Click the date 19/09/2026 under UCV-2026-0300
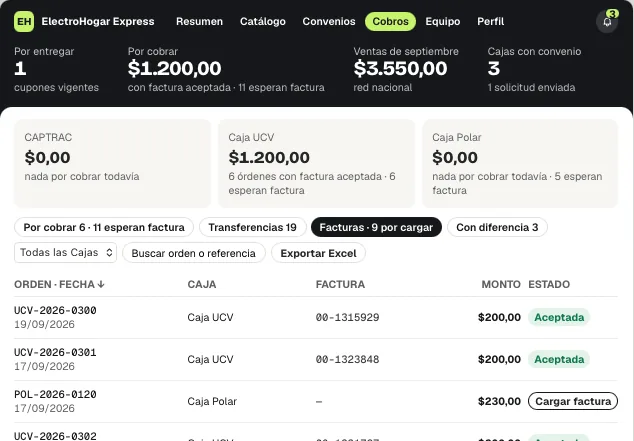The image size is (634, 441). tap(44, 324)
